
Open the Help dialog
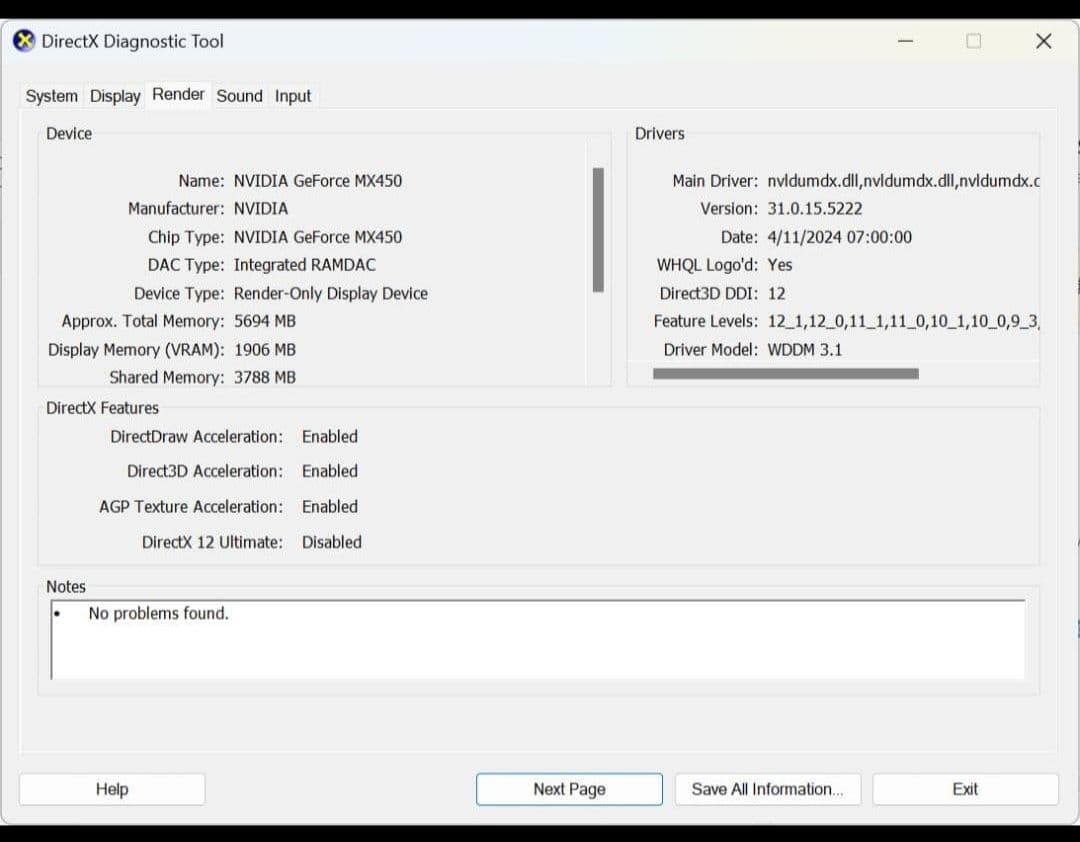[x=112, y=789]
